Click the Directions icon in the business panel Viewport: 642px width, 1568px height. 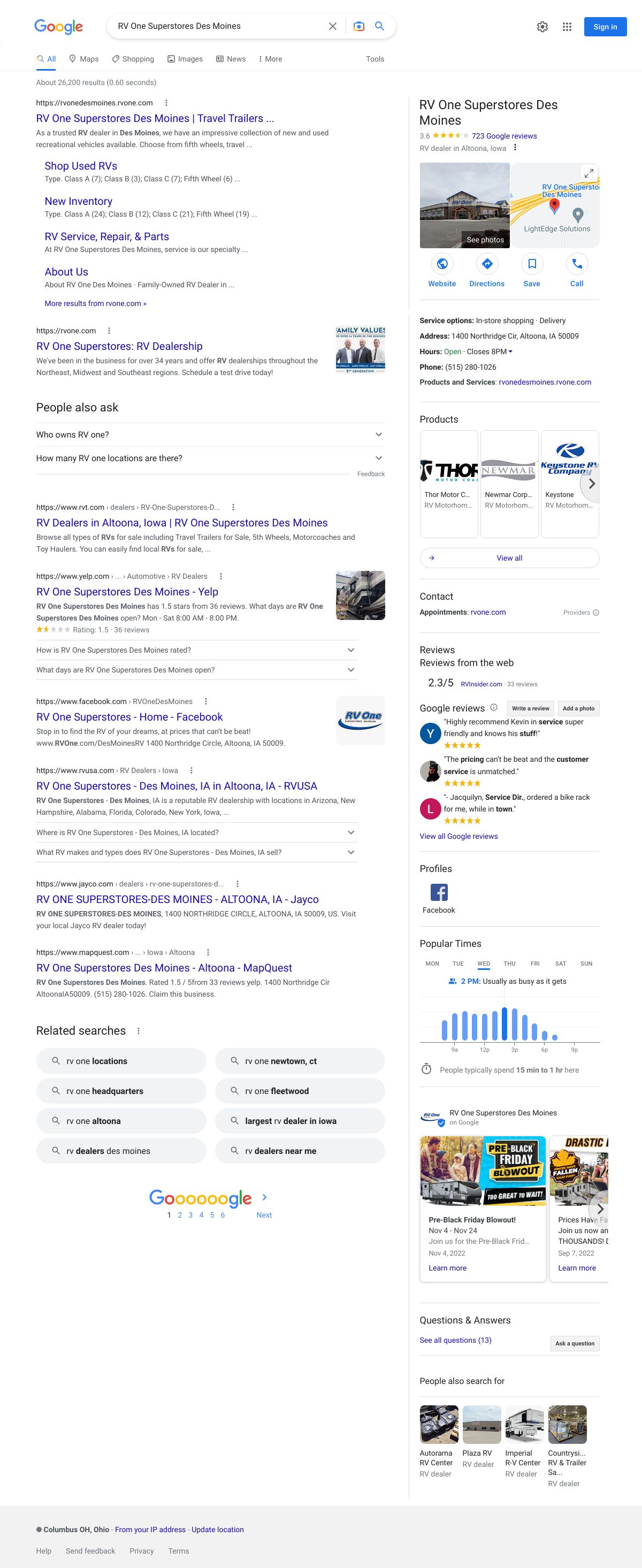487,264
